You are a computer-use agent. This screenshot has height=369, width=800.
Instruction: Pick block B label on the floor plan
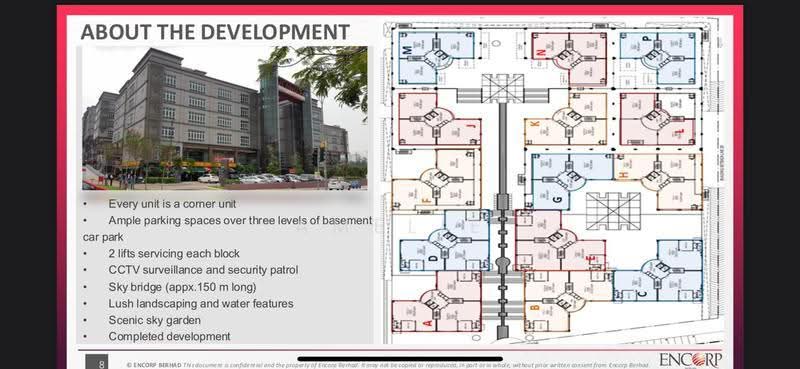(x=534, y=307)
